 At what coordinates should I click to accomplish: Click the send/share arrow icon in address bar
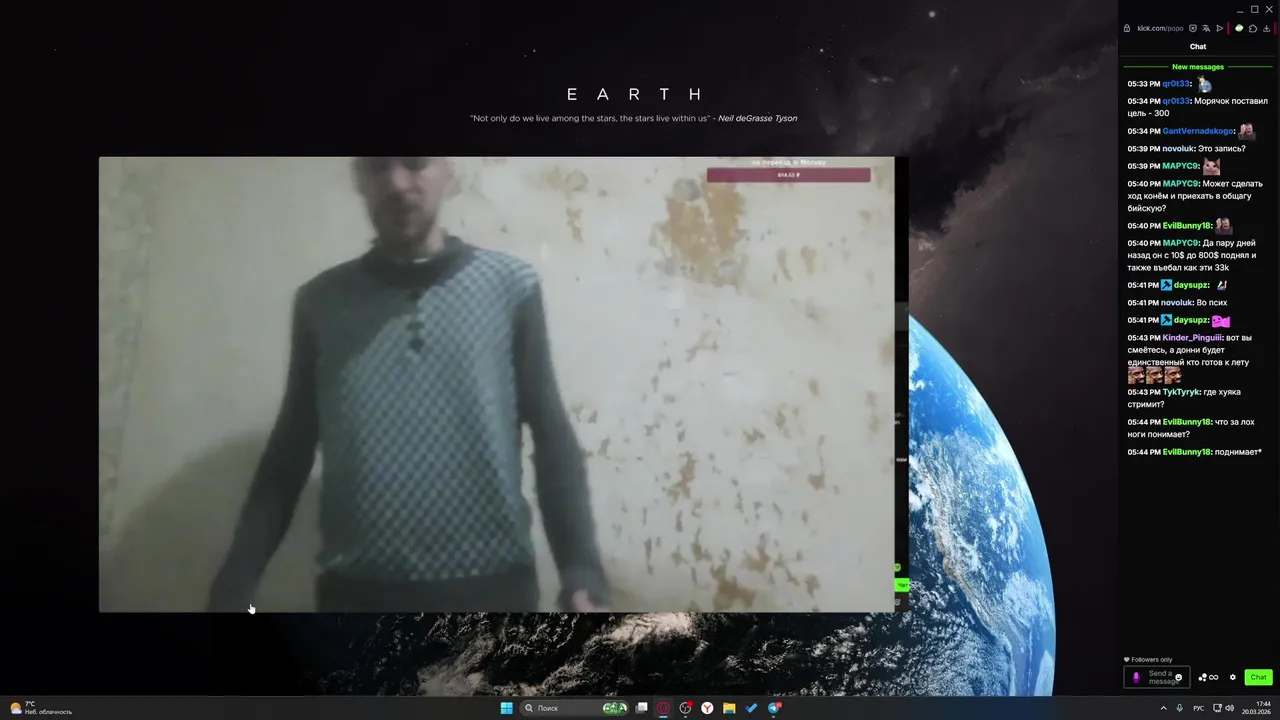coord(1219,28)
